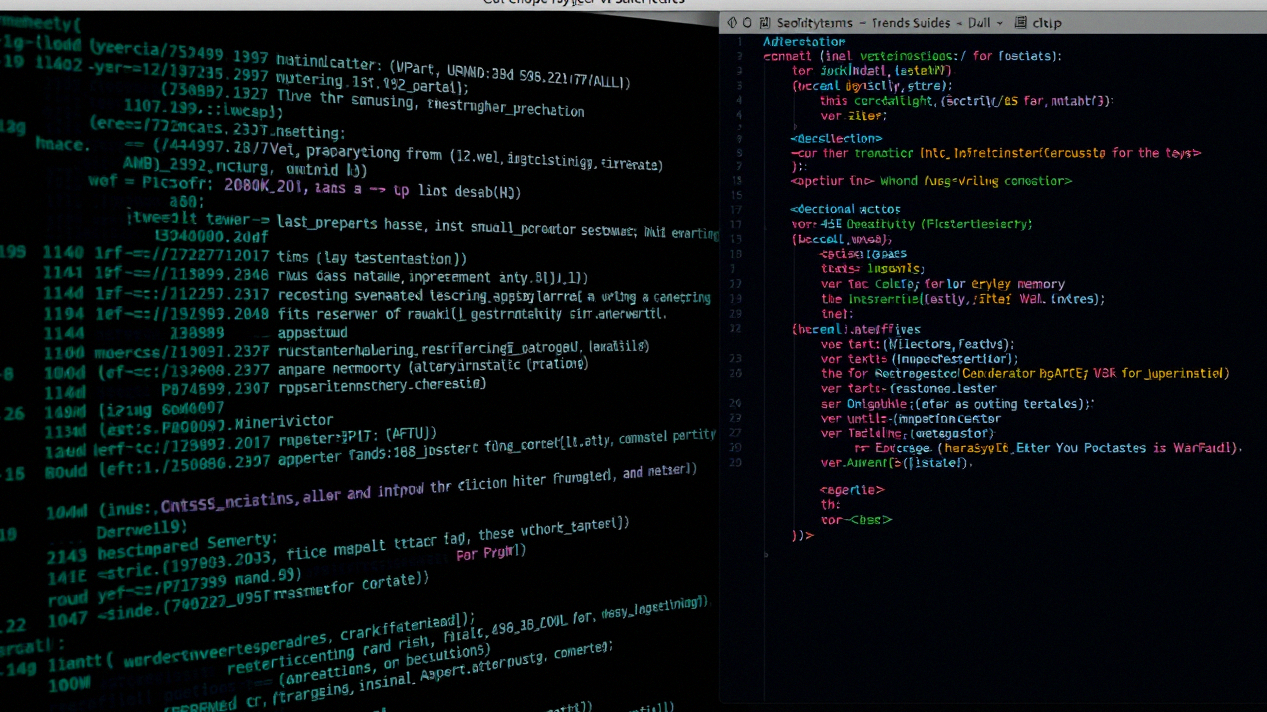Select the first breadcrumb item after the document icon

[814, 22]
